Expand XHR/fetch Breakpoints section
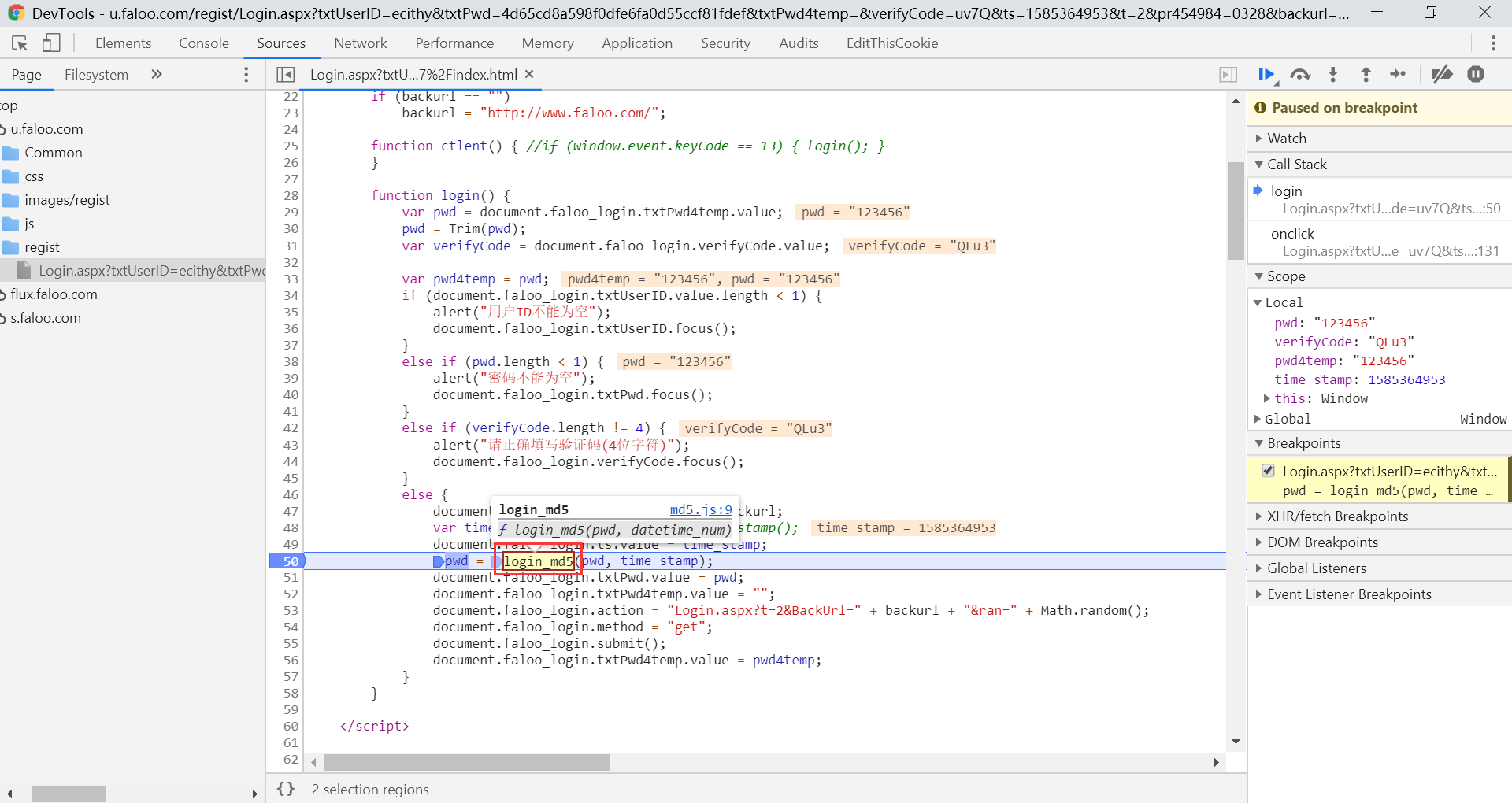Viewport: 1512px width, 803px height. (1337, 516)
